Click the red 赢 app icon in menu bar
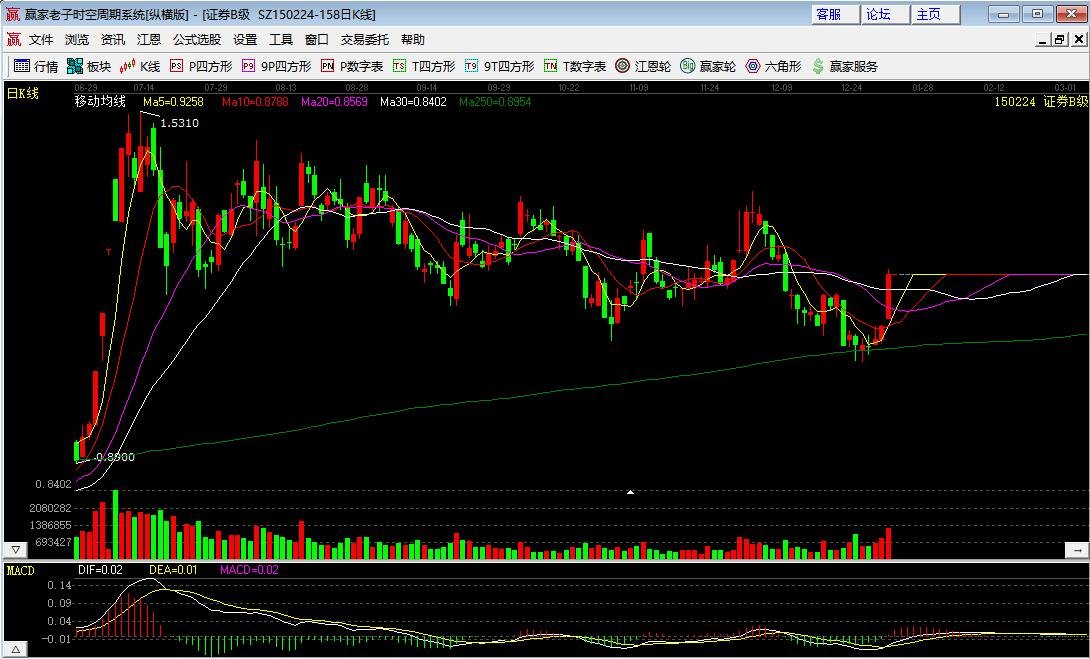 [13, 40]
